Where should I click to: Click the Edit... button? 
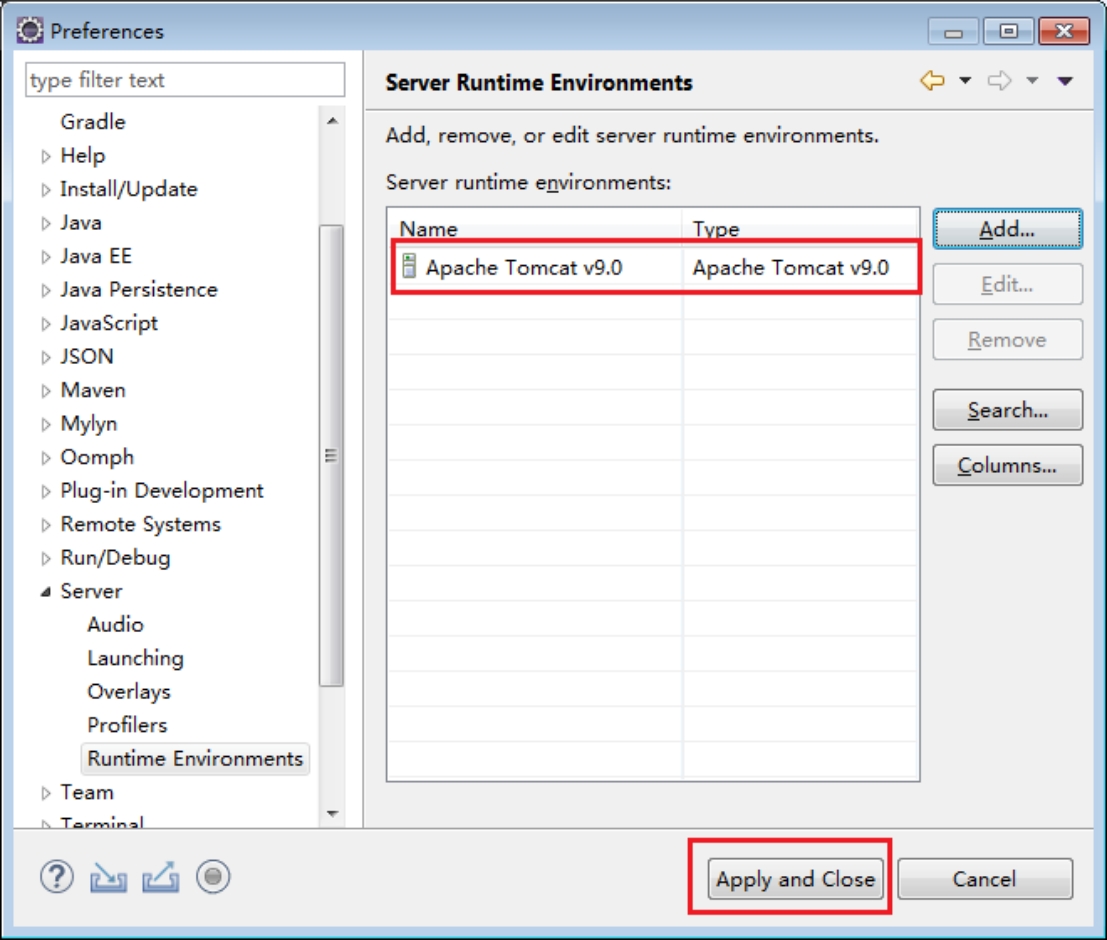click(x=1007, y=284)
